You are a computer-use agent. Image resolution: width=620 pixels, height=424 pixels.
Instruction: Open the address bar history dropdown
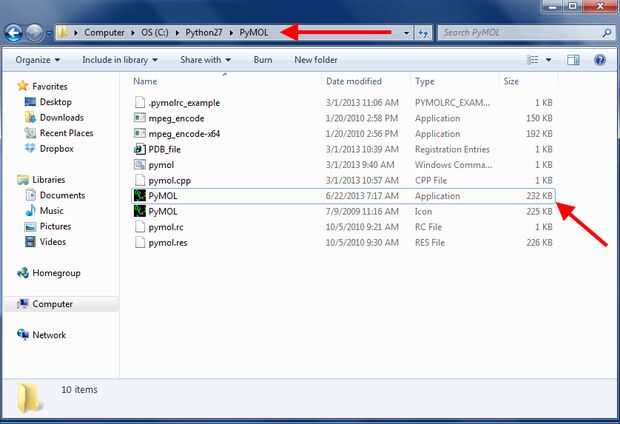click(x=406, y=33)
